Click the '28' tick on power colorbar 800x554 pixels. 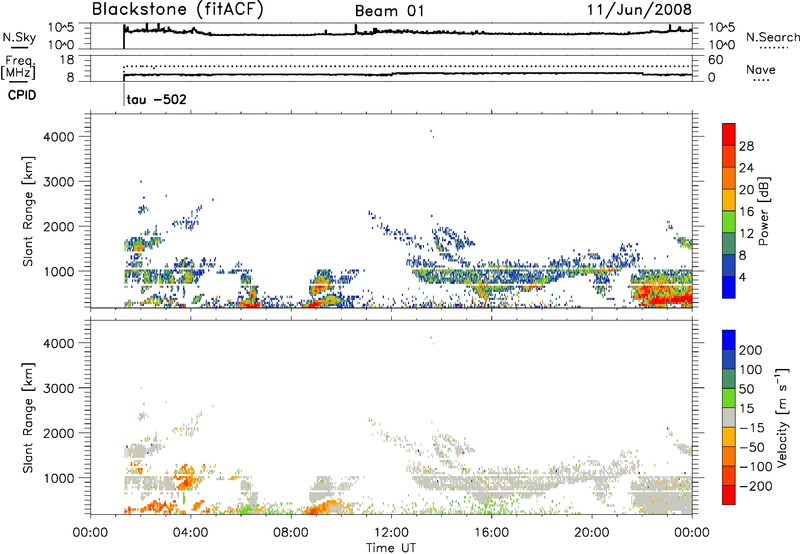click(x=746, y=146)
